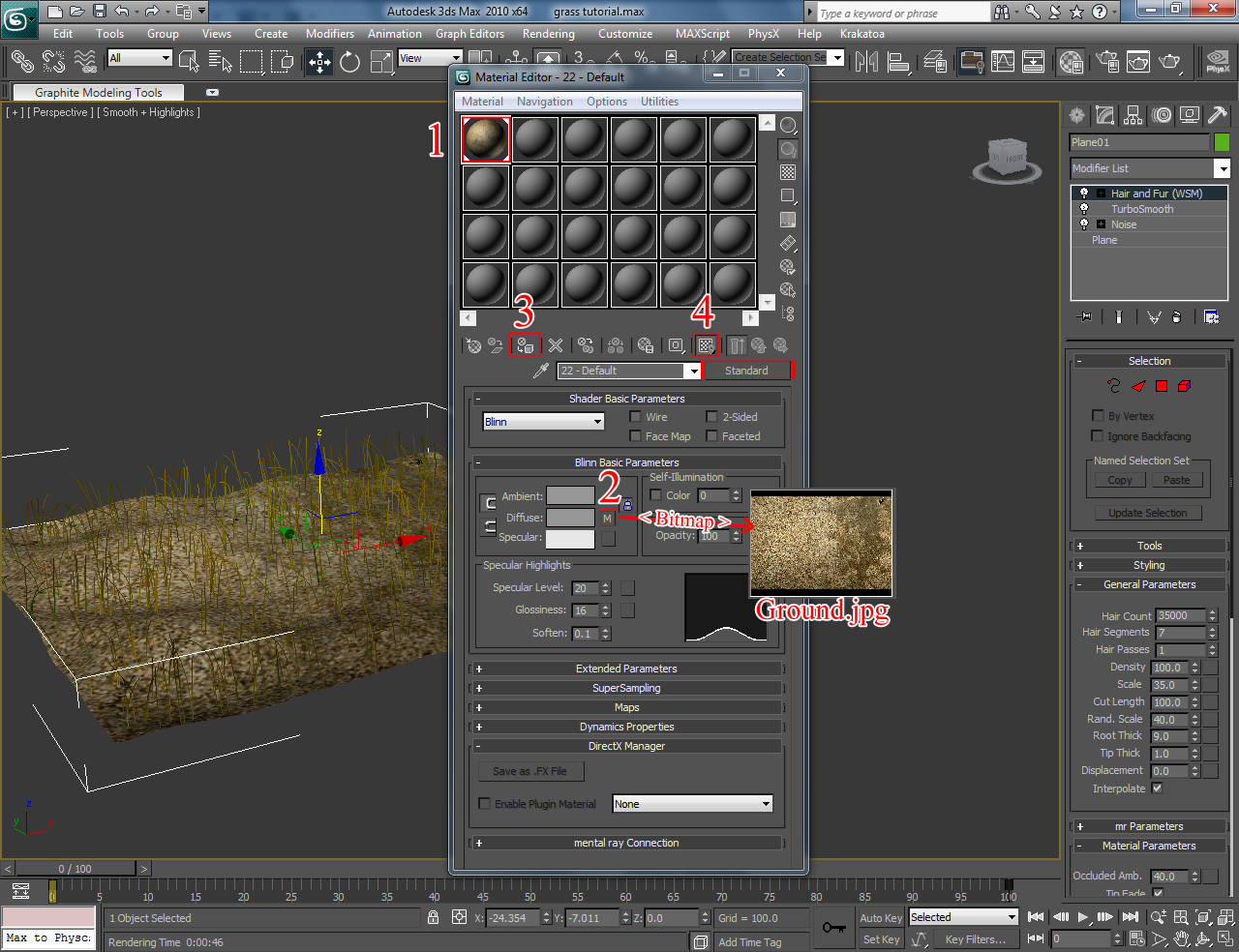This screenshot has height=952, width=1239.
Task: Open the Material ID Channel flyout icon
Action: click(676, 345)
